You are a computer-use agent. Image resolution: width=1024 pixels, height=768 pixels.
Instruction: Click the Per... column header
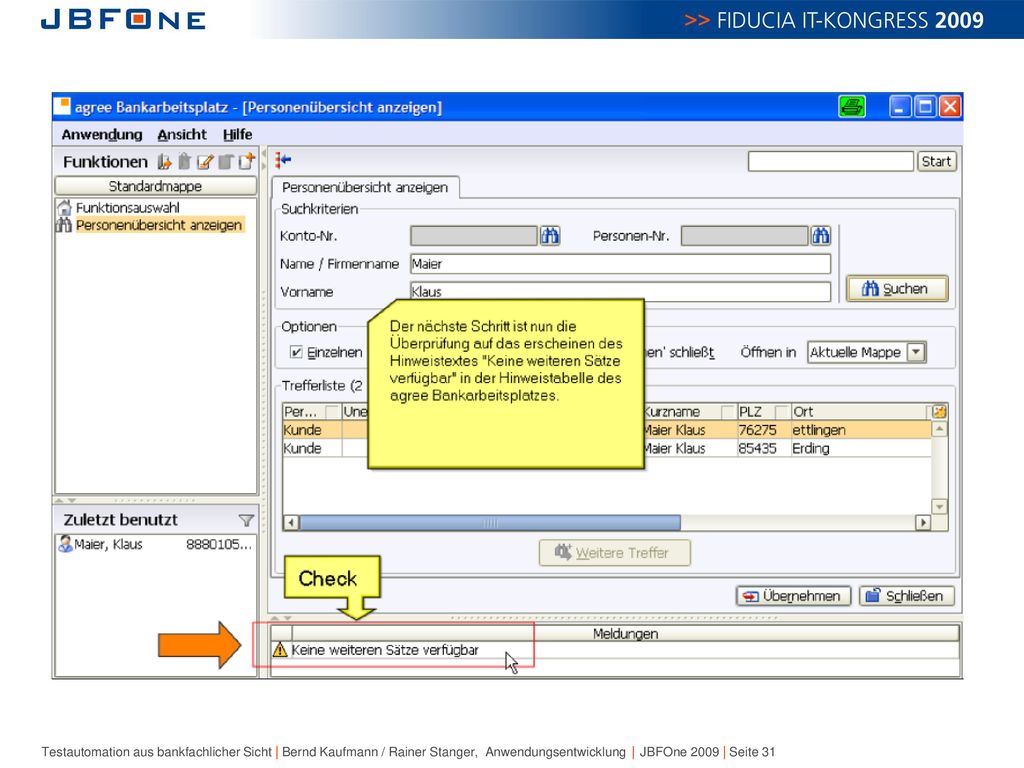[x=312, y=411]
